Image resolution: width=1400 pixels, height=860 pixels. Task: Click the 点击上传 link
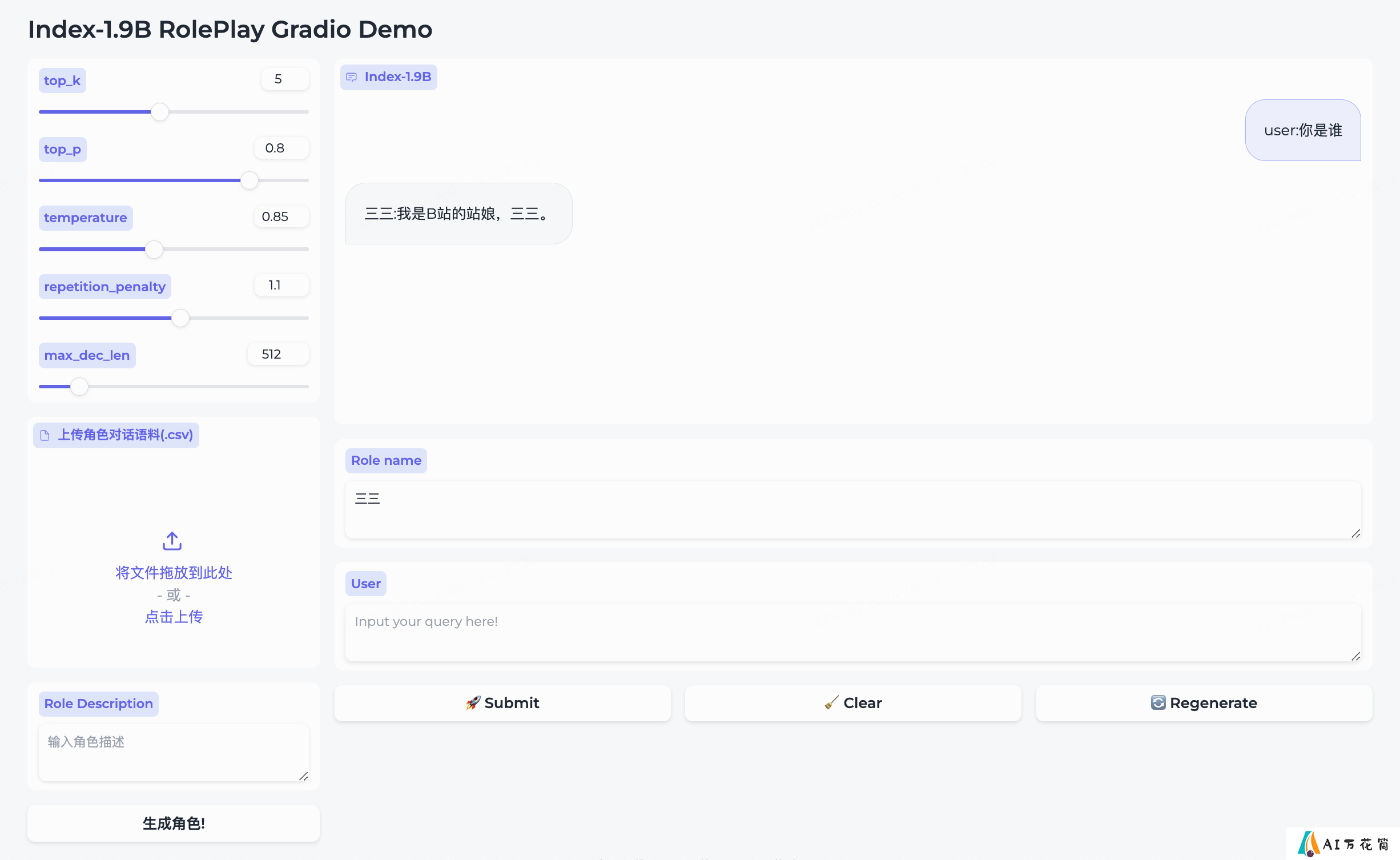[x=174, y=617]
